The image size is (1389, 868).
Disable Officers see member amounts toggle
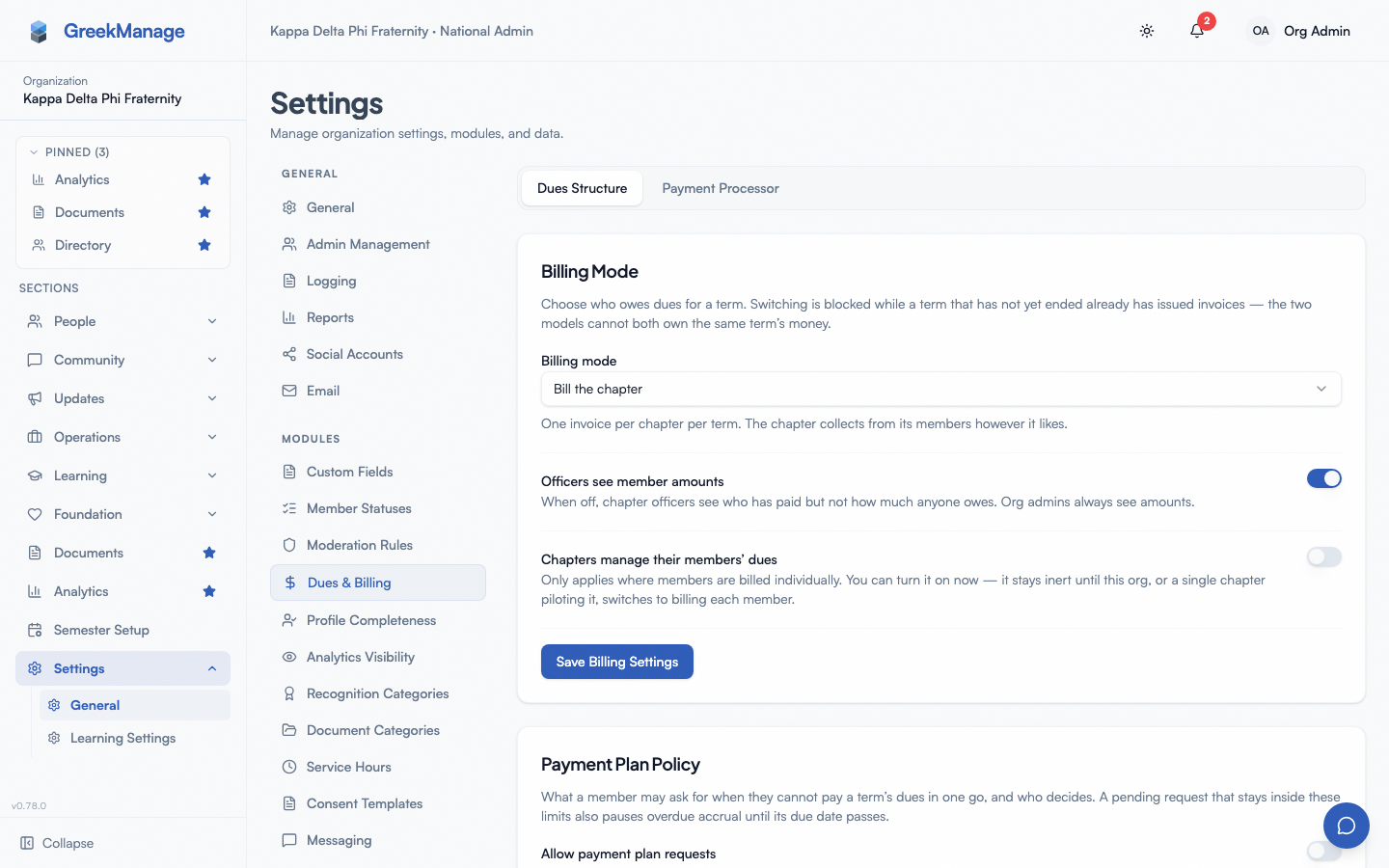tap(1323, 478)
